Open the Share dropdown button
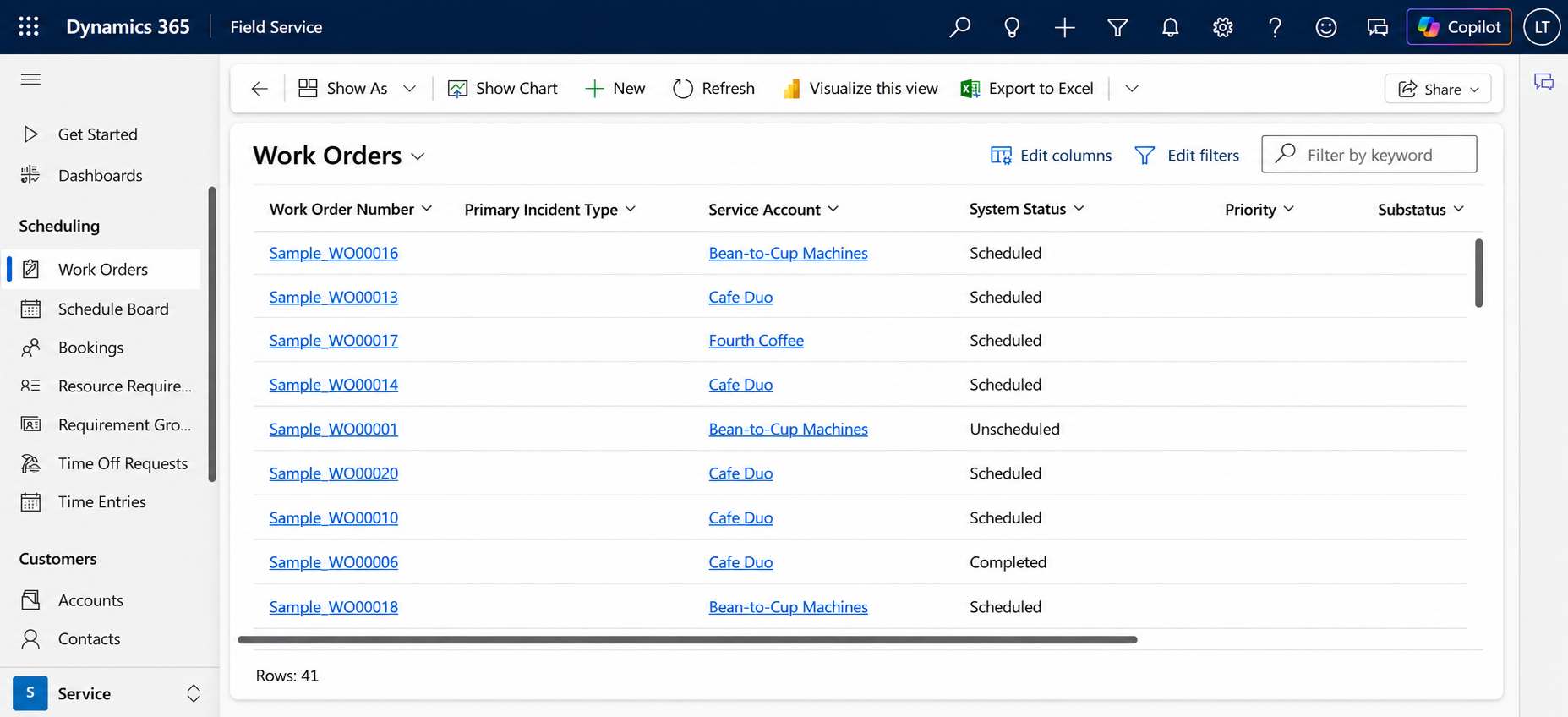The width and height of the screenshot is (1568, 717). click(x=1438, y=89)
